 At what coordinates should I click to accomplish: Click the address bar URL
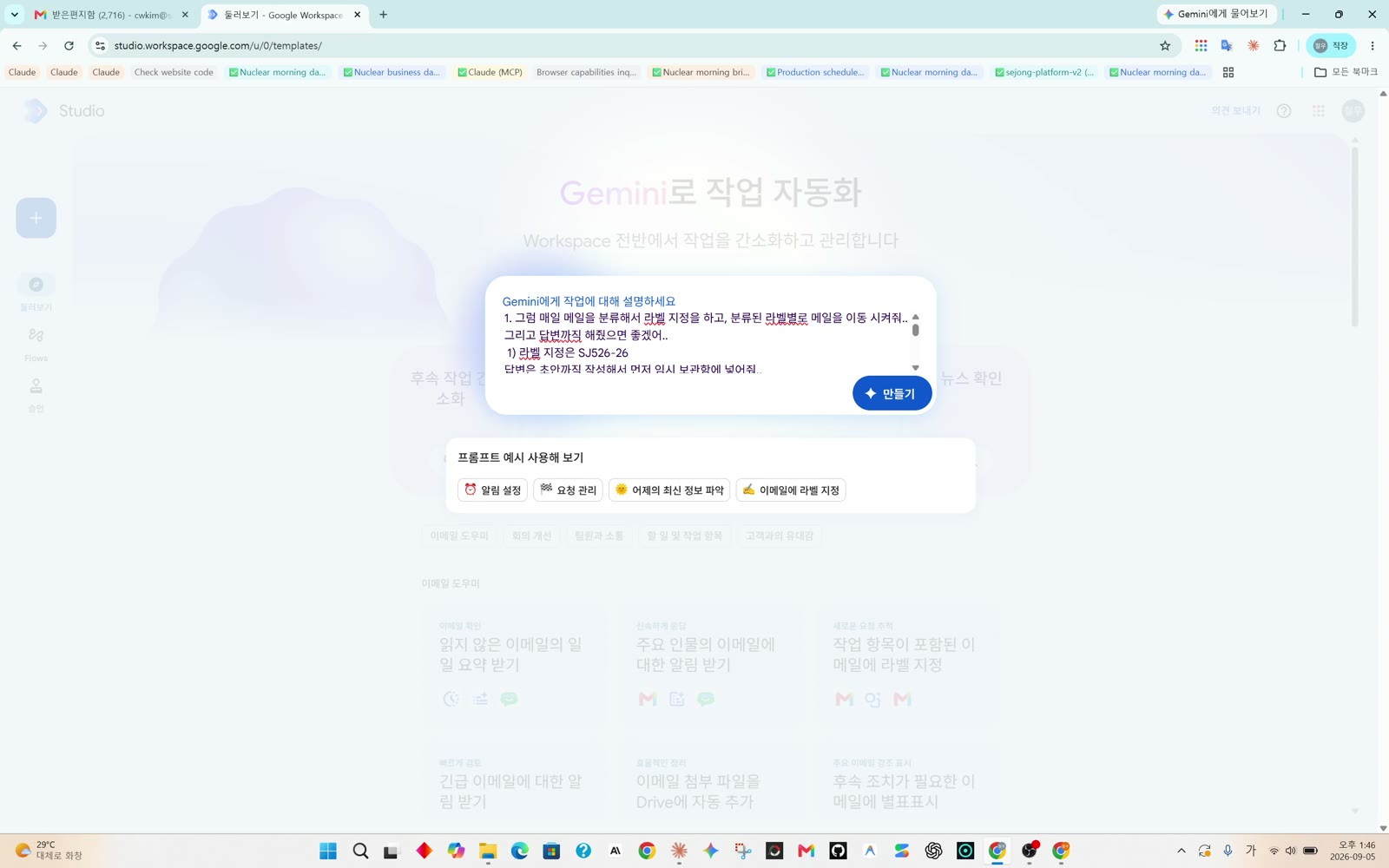pos(218,46)
